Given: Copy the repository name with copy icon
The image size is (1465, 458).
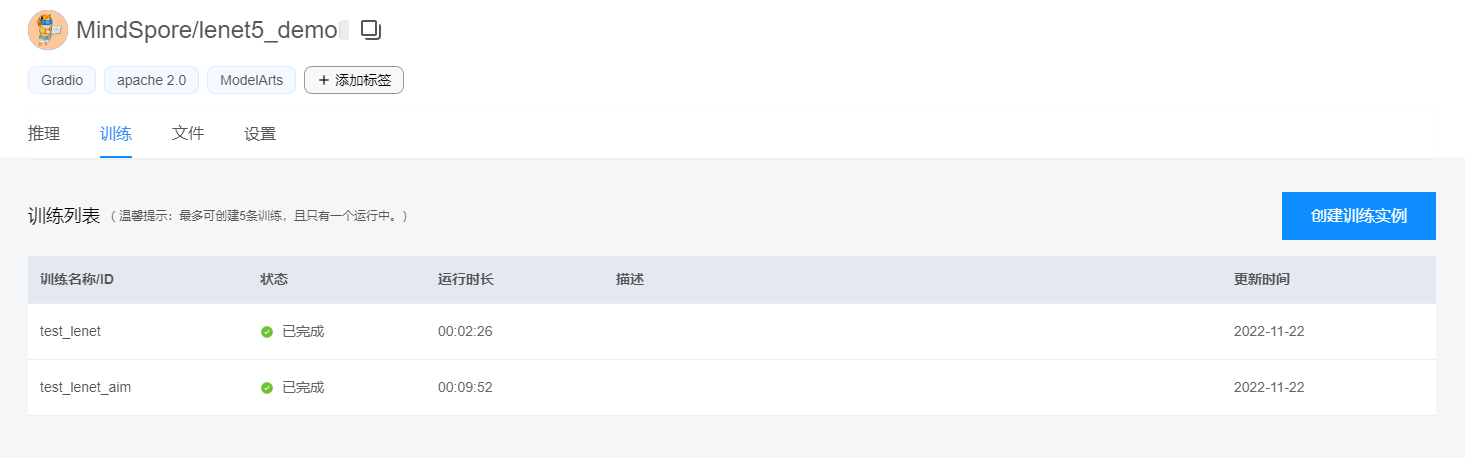Looking at the screenshot, I should [x=371, y=31].
